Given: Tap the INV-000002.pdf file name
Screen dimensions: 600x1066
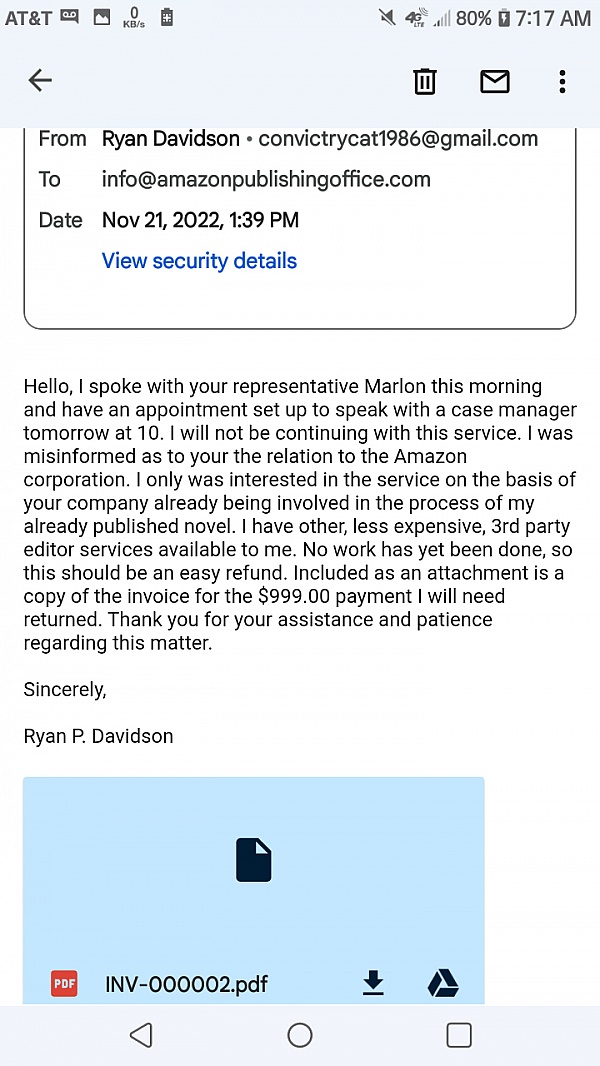Looking at the screenshot, I should tap(186, 984).
